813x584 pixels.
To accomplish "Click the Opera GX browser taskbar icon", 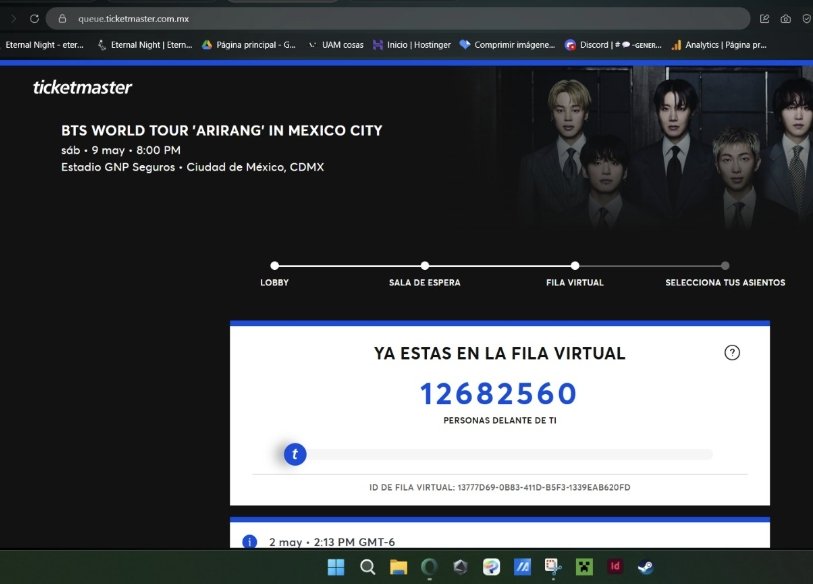I will tap(429, 567).
